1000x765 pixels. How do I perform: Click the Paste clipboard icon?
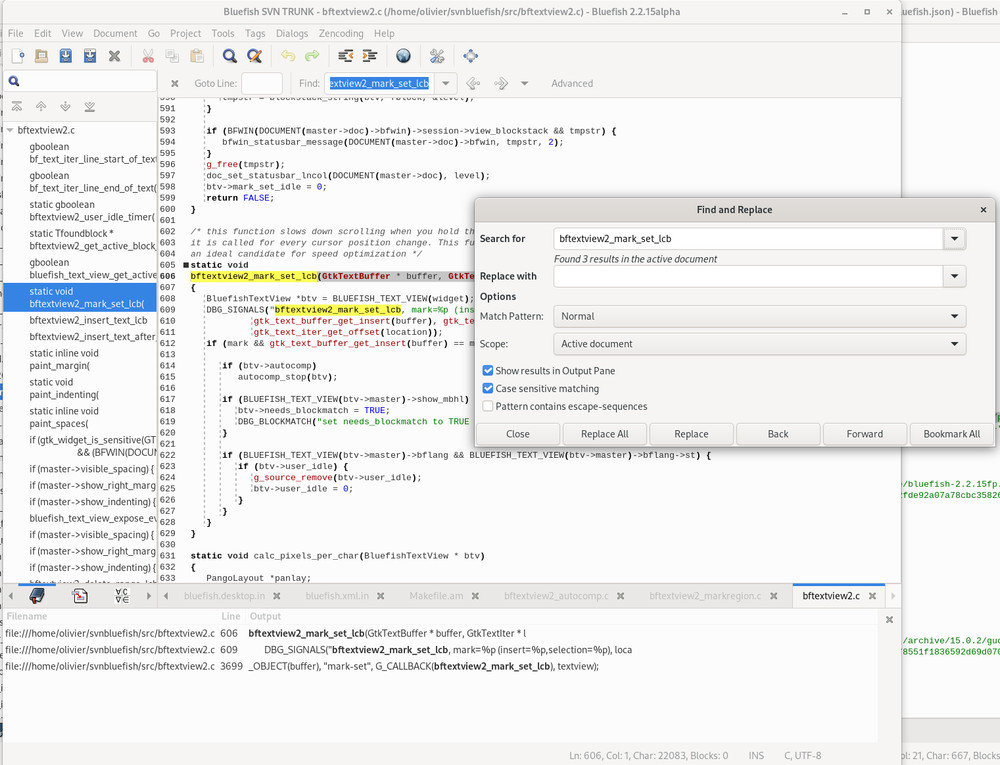point(197,56)
